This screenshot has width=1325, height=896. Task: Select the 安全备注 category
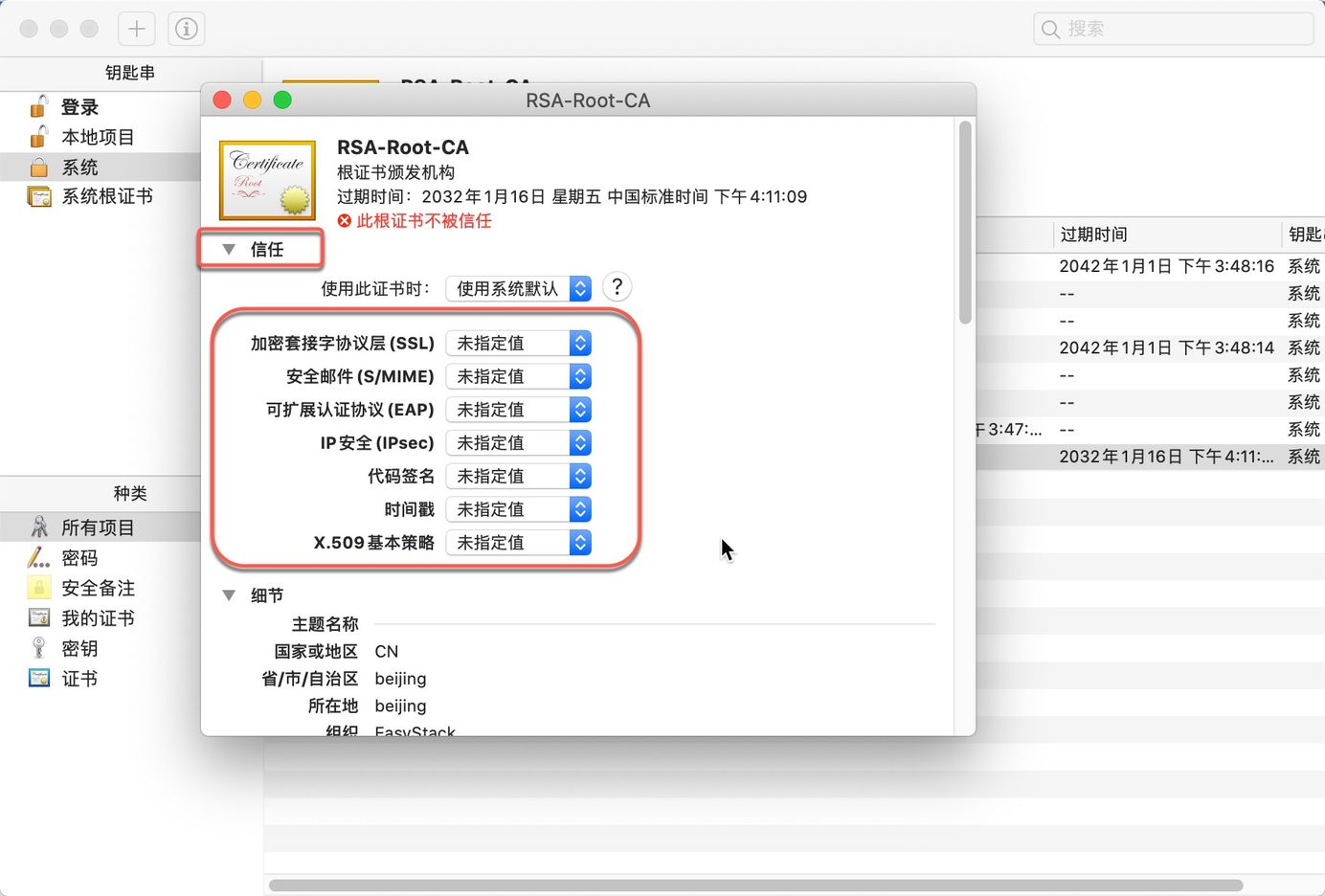tap(98, 588)
